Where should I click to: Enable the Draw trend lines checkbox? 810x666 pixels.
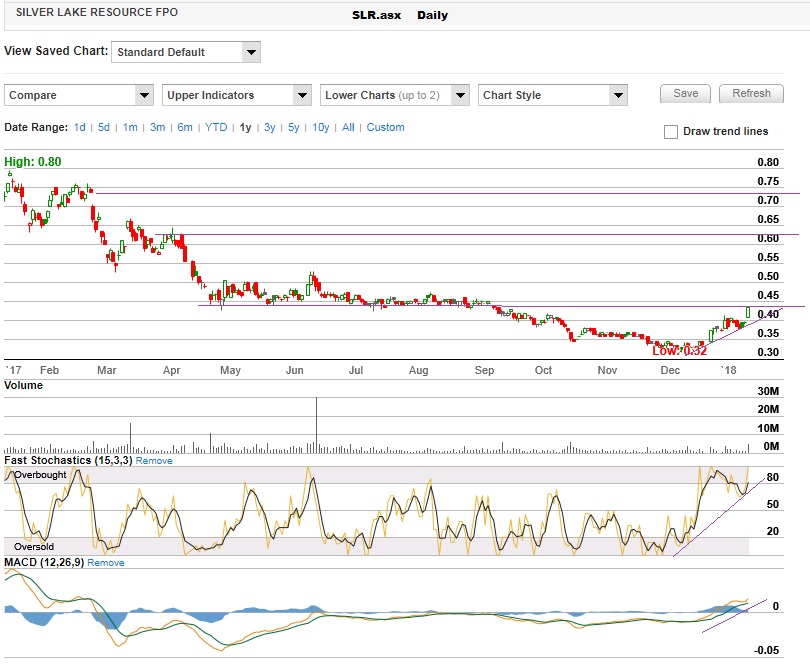coord(671,132)
